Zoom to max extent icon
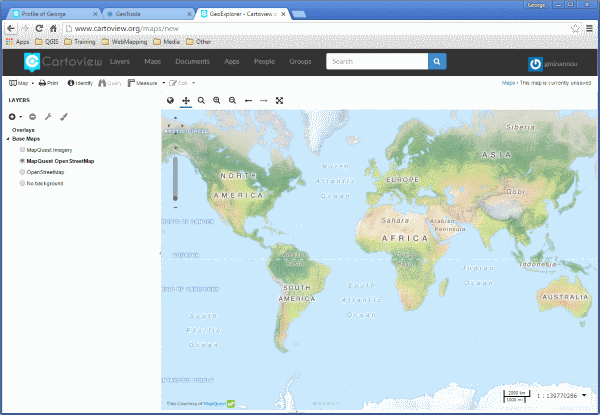 tap(279, 100)
